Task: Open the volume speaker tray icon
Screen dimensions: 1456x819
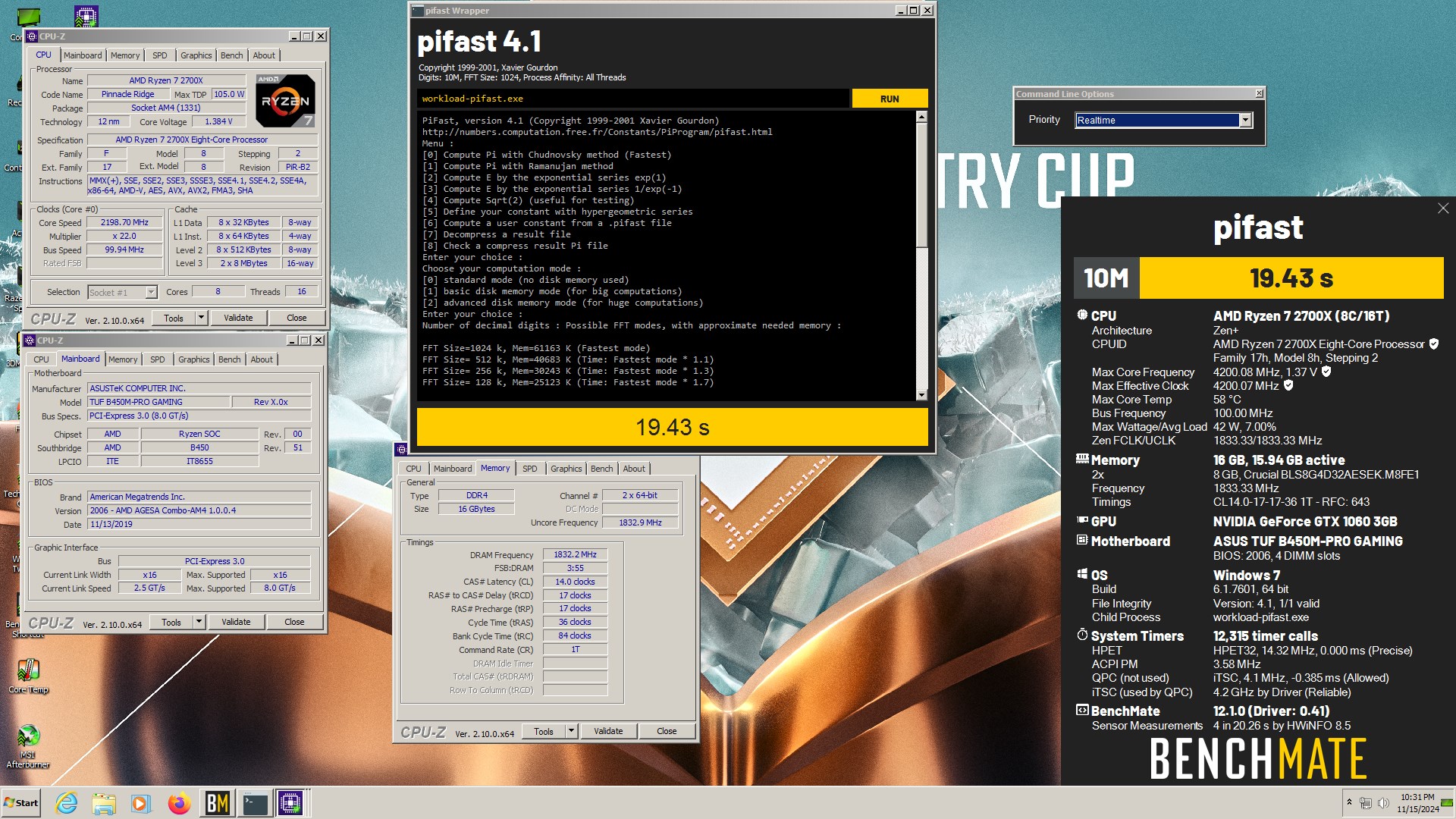Action: 1382,803
